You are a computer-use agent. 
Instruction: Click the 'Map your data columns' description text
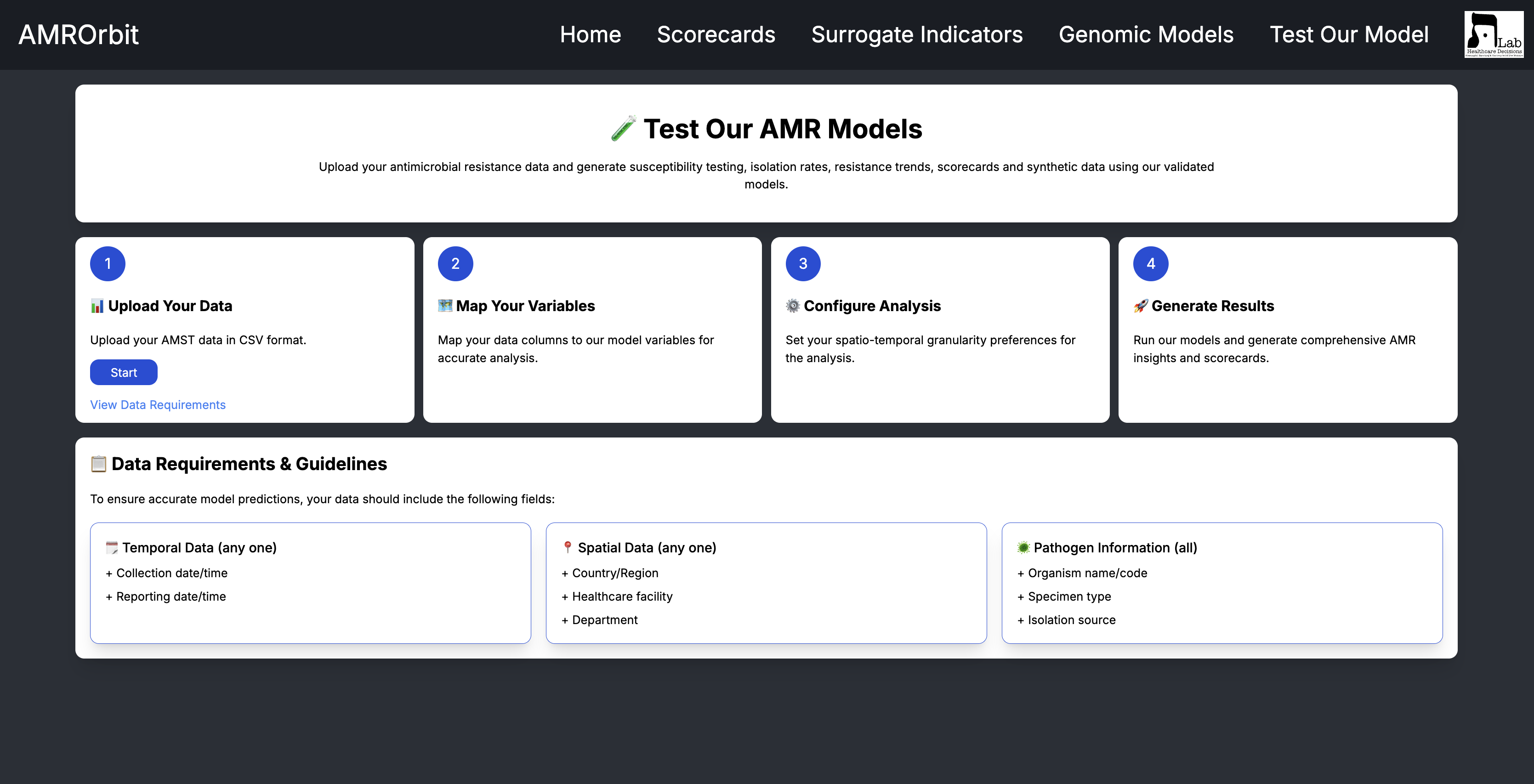(576, 349)
